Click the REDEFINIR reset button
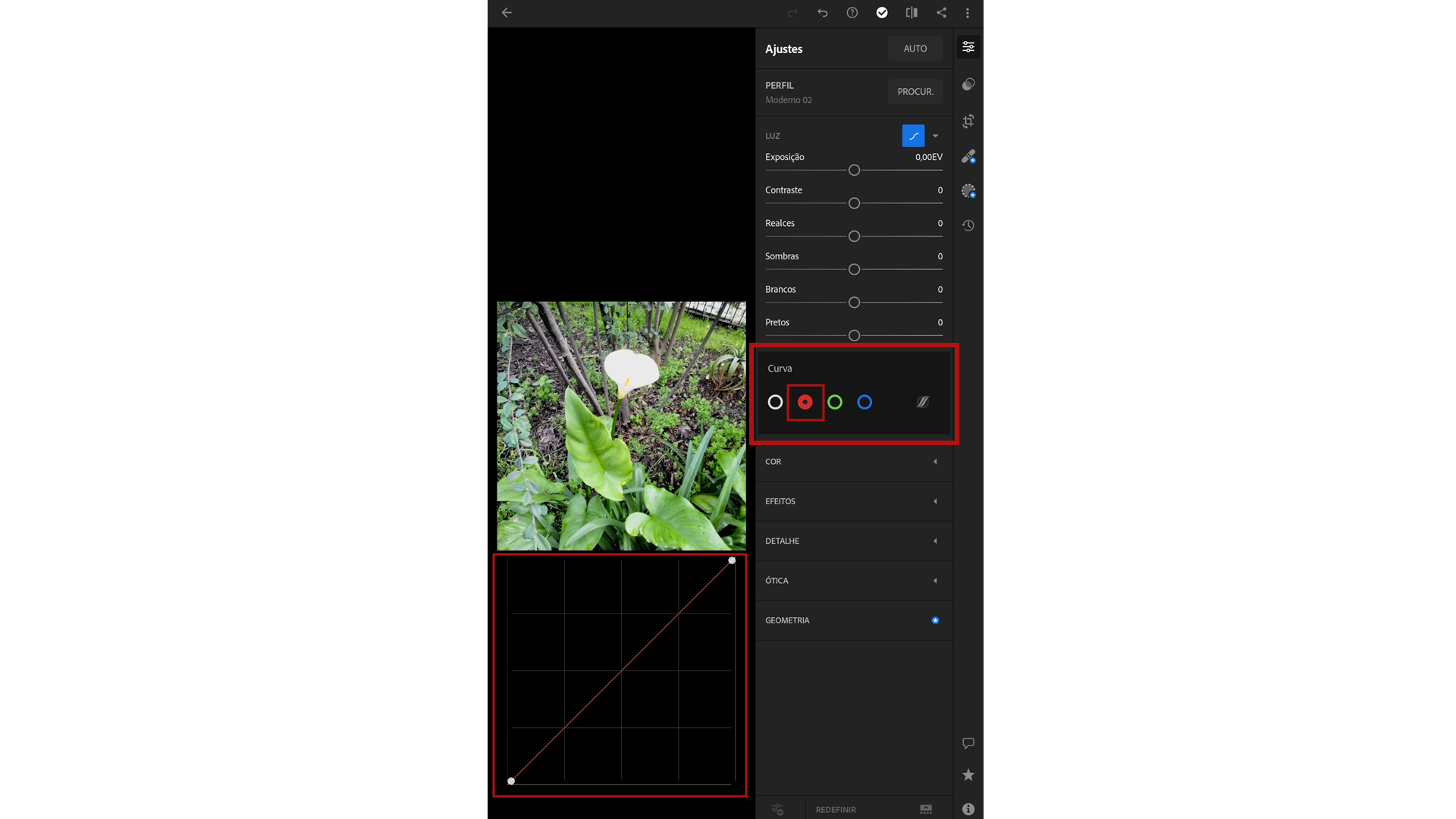This screenshot has width=1456, height=819. click(836, 810)
